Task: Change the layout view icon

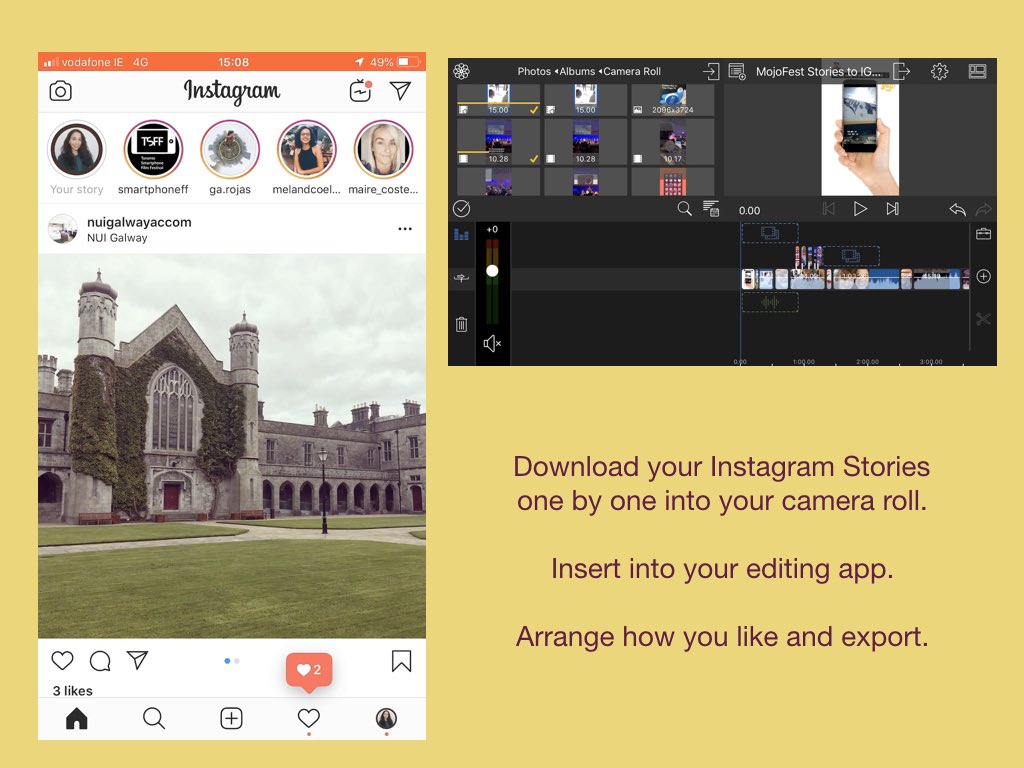Action: click(x=978, y=71)
